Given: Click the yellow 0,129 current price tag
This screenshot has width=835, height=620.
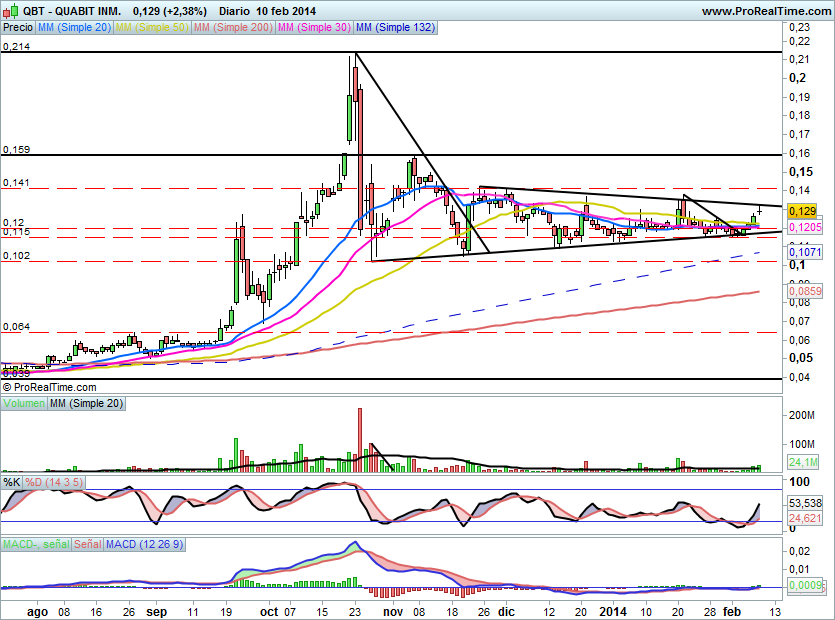Looking at the screenshot, I should pos(802,211).
